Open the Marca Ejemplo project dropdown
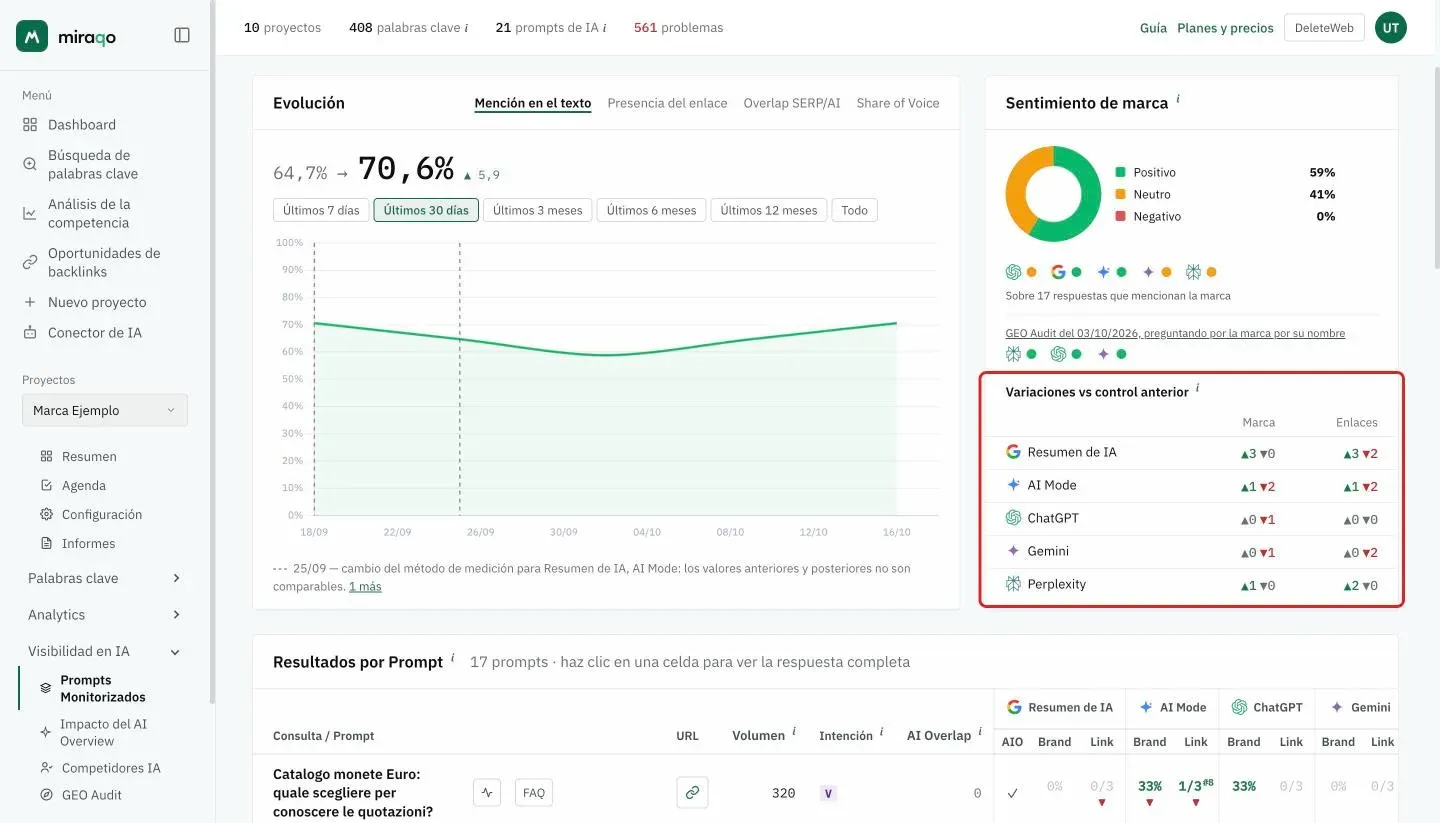 click(105, 410)
